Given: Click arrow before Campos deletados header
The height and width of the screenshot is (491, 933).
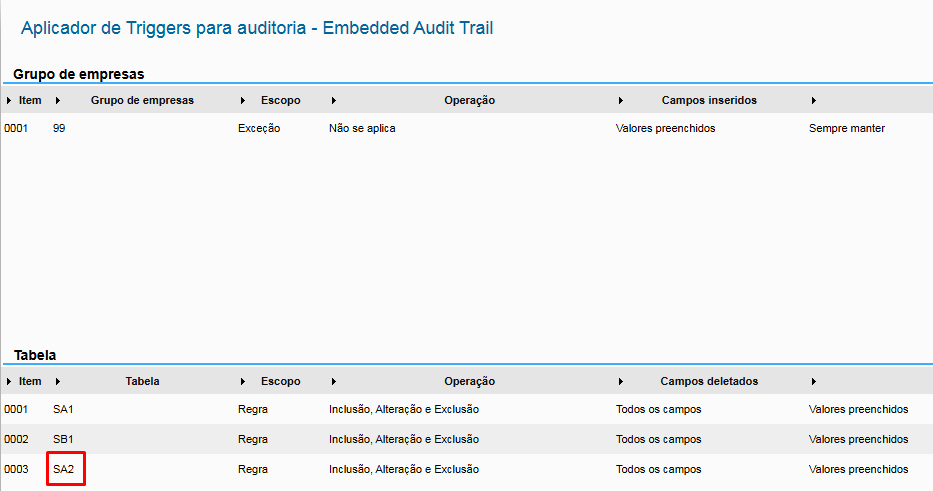Looking at the screenshot, I should coord(621,382).
